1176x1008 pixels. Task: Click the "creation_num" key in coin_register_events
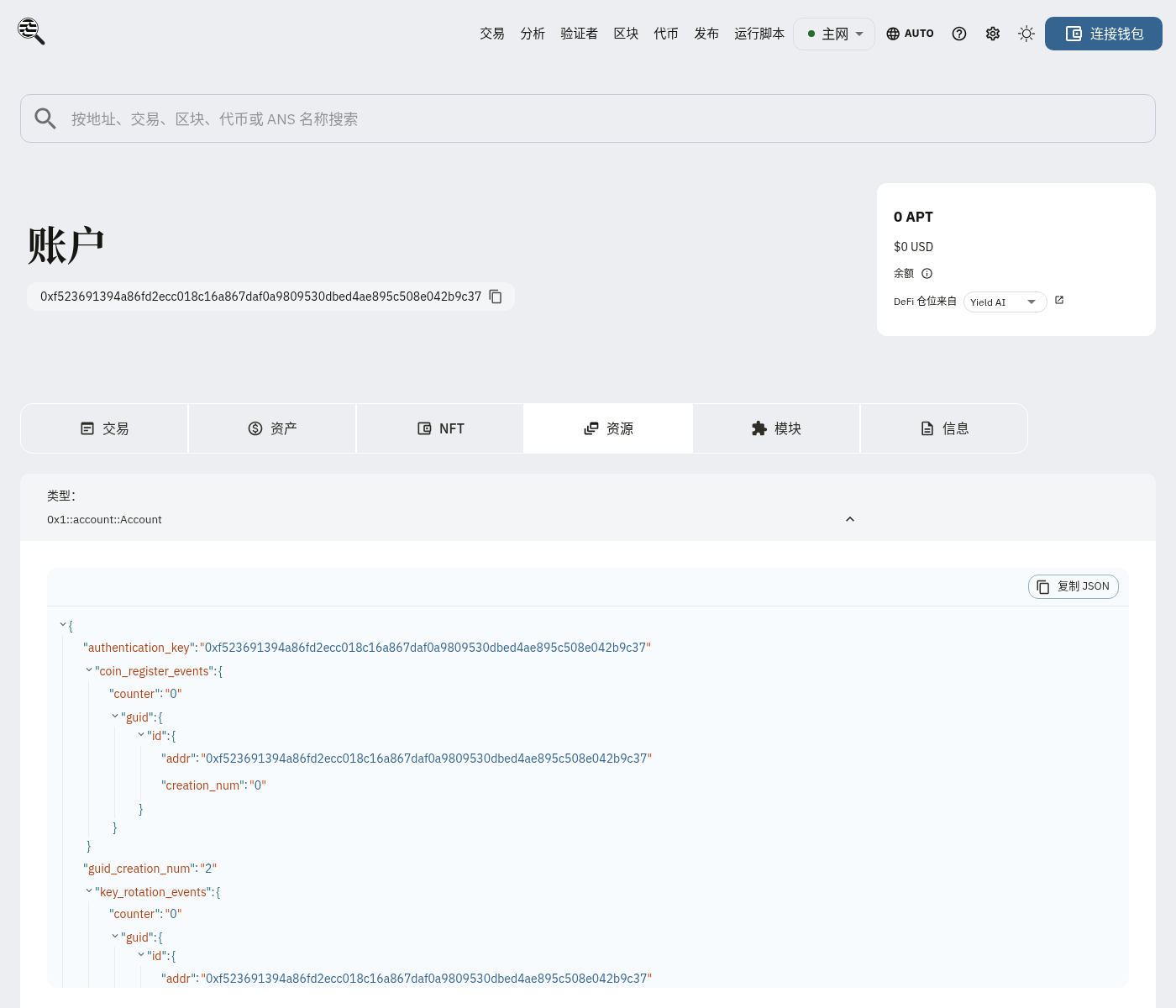(x=202, y=785)
